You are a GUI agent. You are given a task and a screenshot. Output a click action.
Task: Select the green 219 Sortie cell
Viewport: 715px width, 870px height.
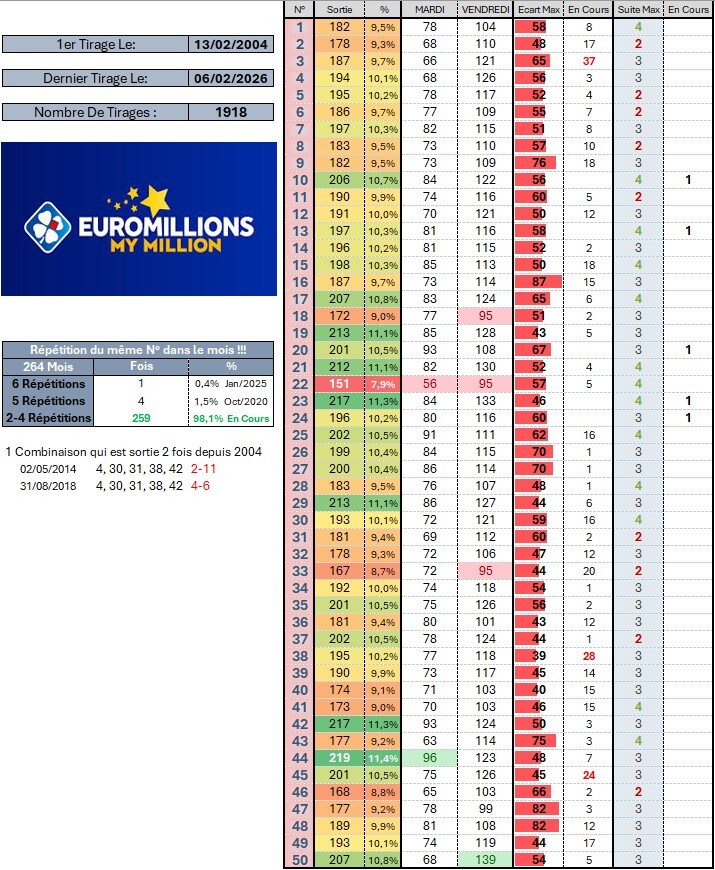(x=340, y=758)
